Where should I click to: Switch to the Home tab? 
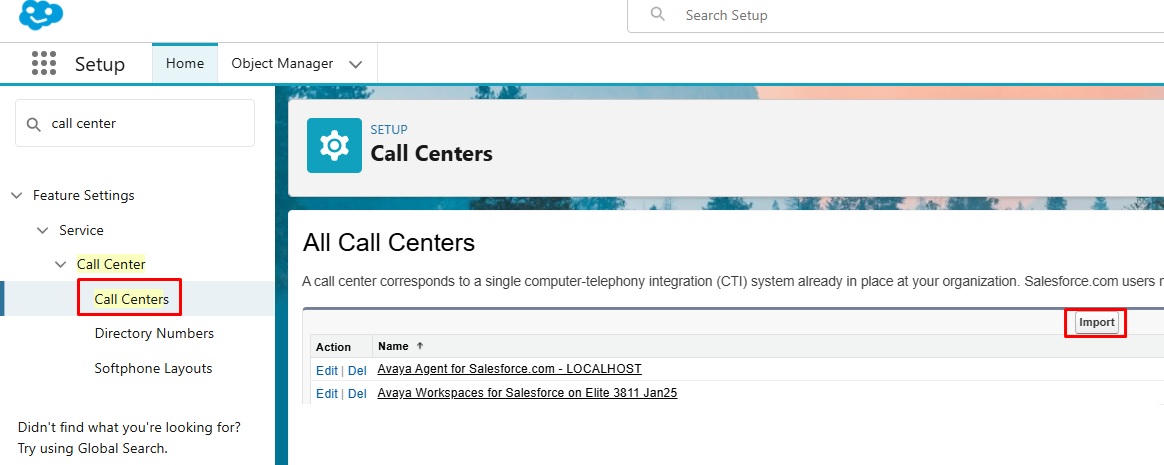[185, 63]
